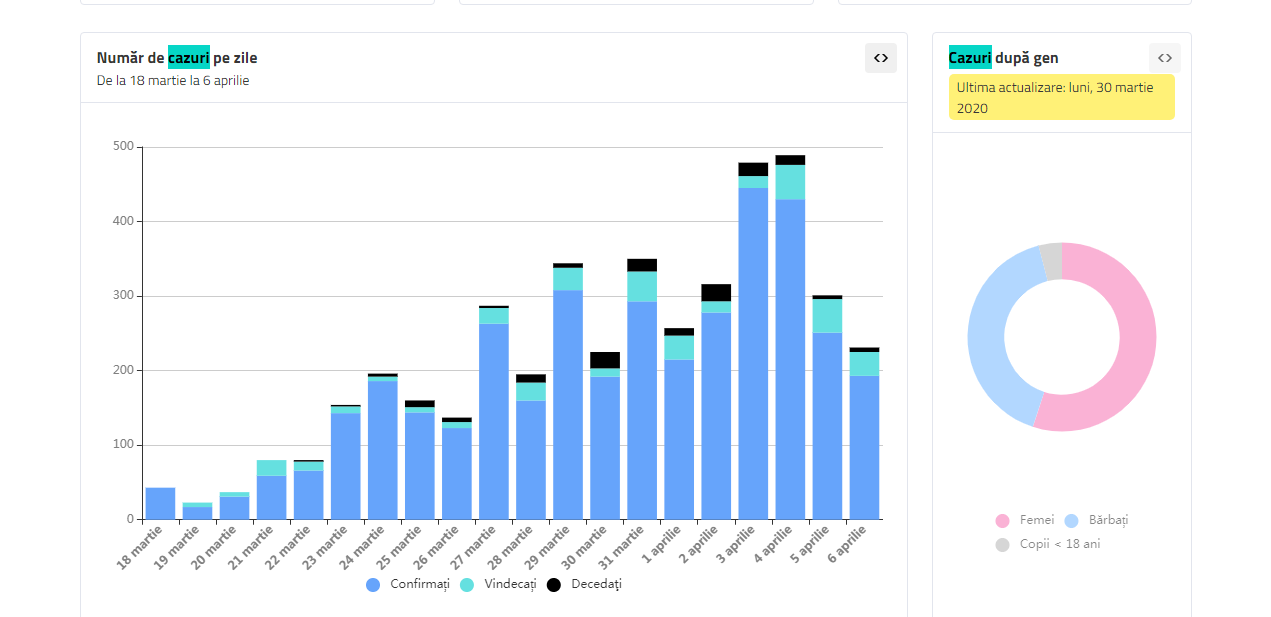Image resolution: width=1271 pixels, height=617 pixels.
Task: Toggle Confirmați series in chart legend
Action: pyautogui.click(x=408, y=584)
